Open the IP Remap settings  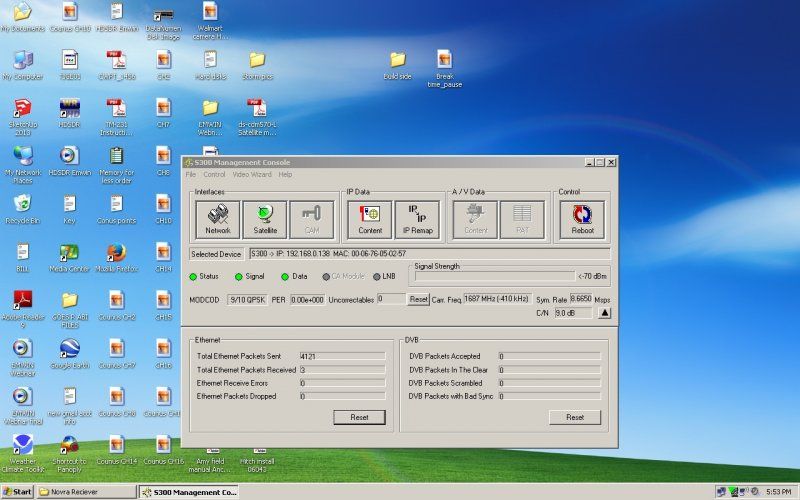417,220
